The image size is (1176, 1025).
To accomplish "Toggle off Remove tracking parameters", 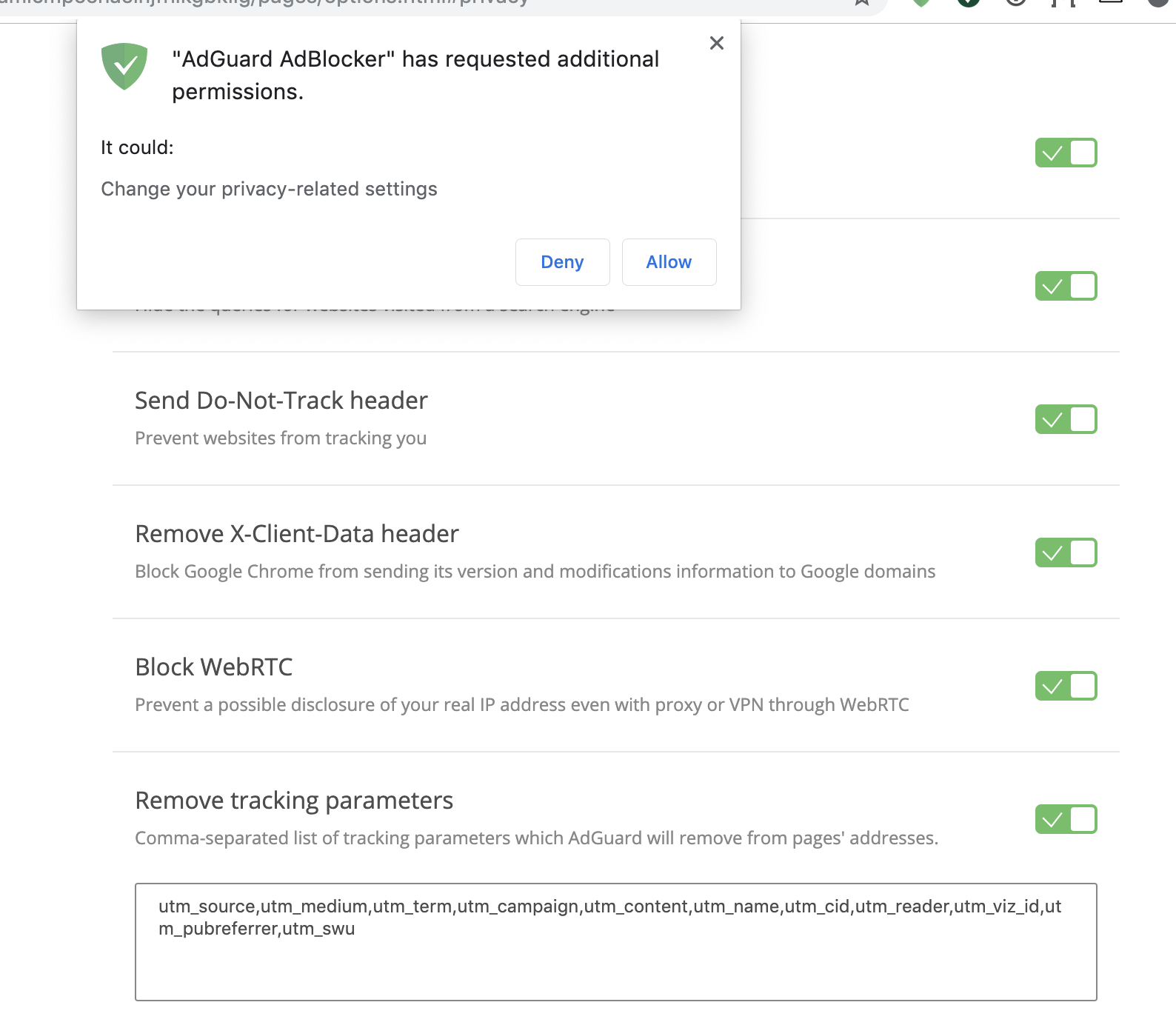I will tap(1066, 819).
